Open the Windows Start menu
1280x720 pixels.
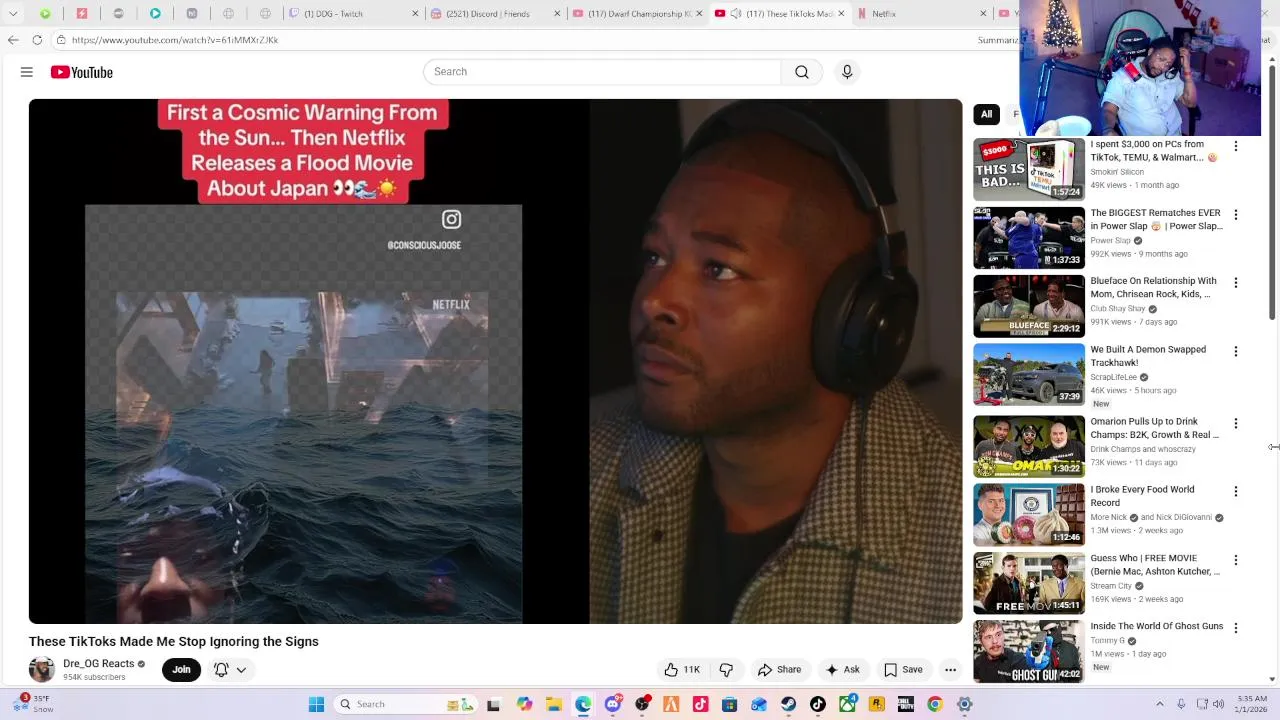[x=316, y=704]
